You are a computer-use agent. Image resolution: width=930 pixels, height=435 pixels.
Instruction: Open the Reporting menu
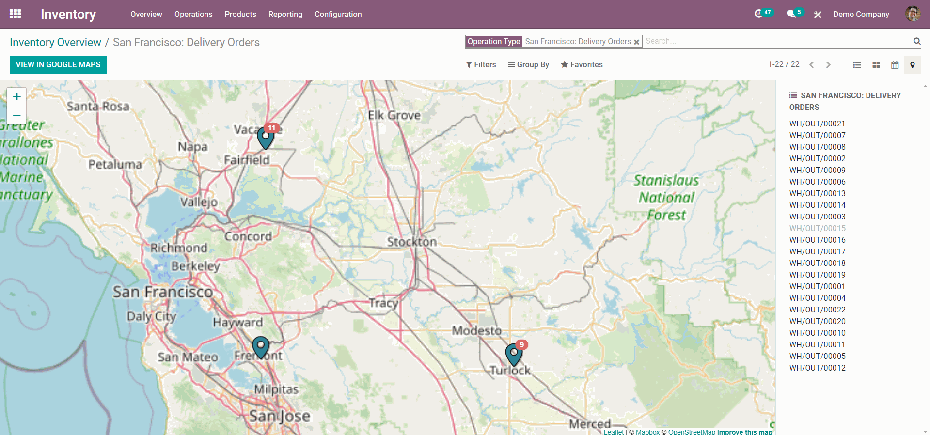click(x=285, y=15)
